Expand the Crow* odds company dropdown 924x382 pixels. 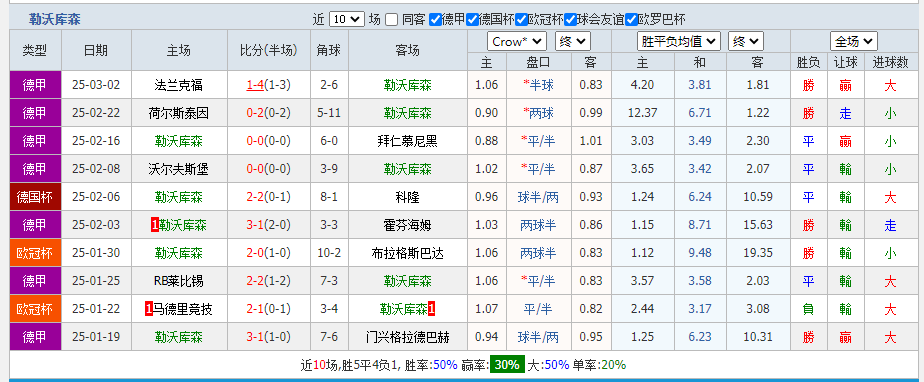(517, 41)
